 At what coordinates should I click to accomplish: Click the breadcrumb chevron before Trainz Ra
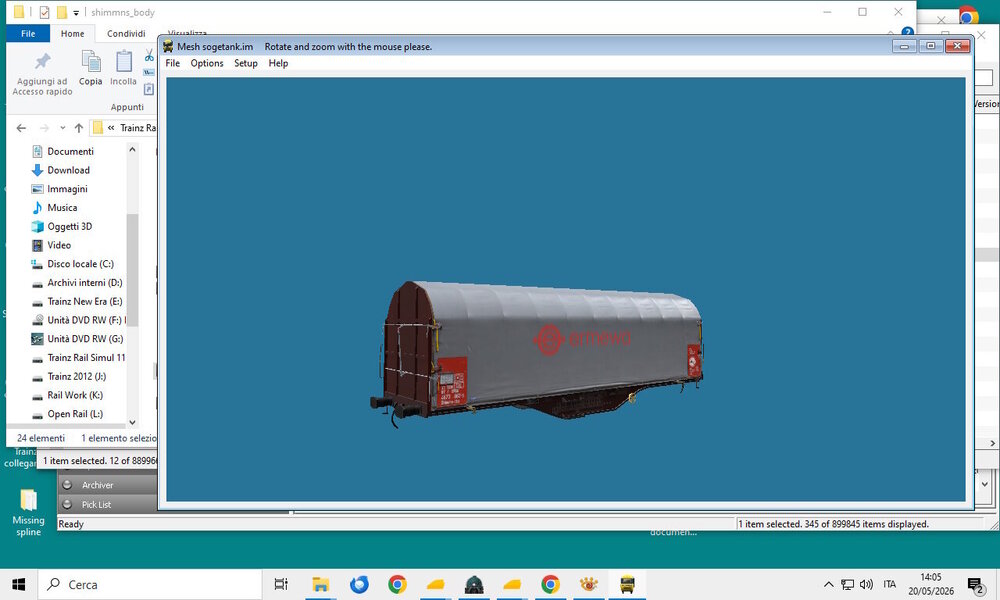(111, 128)
